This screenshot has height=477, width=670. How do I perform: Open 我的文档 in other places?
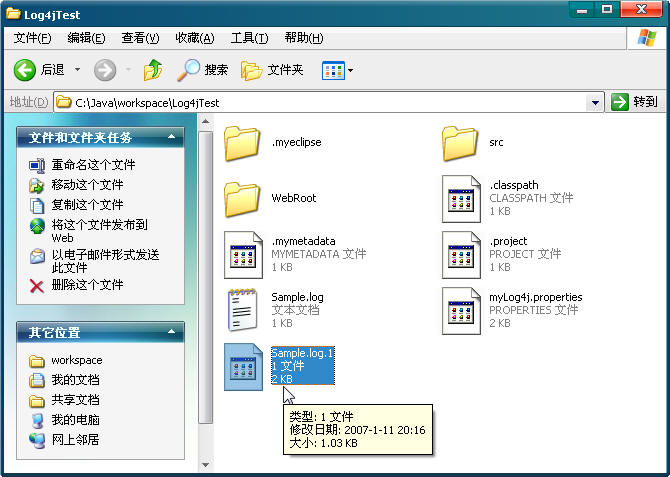pyautogui.click(x=75, y=380)
